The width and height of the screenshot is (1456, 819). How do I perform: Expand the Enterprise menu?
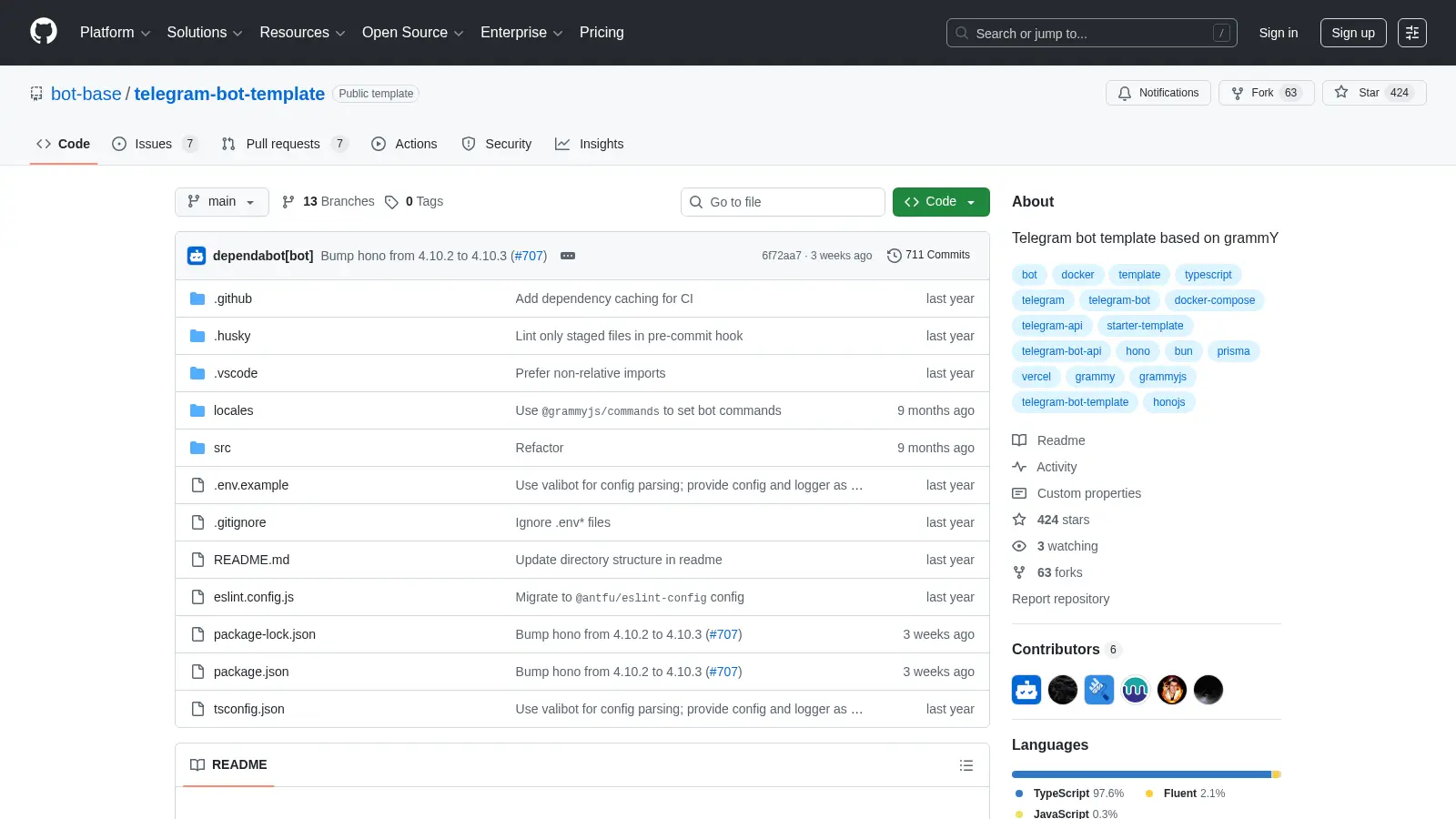click(x=521, y=33)
